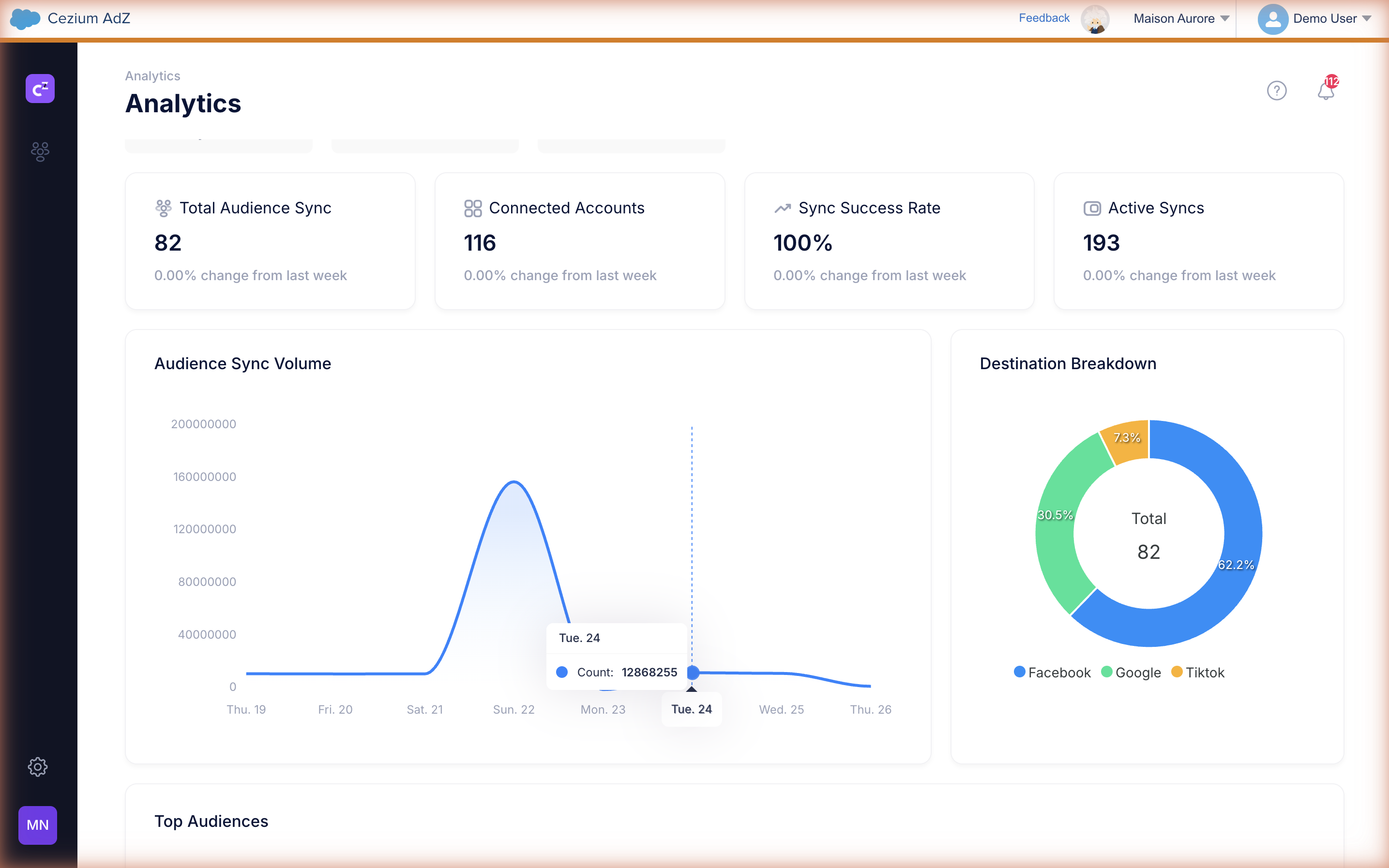Click the Tue. 24 data point marker

[693, 672]
